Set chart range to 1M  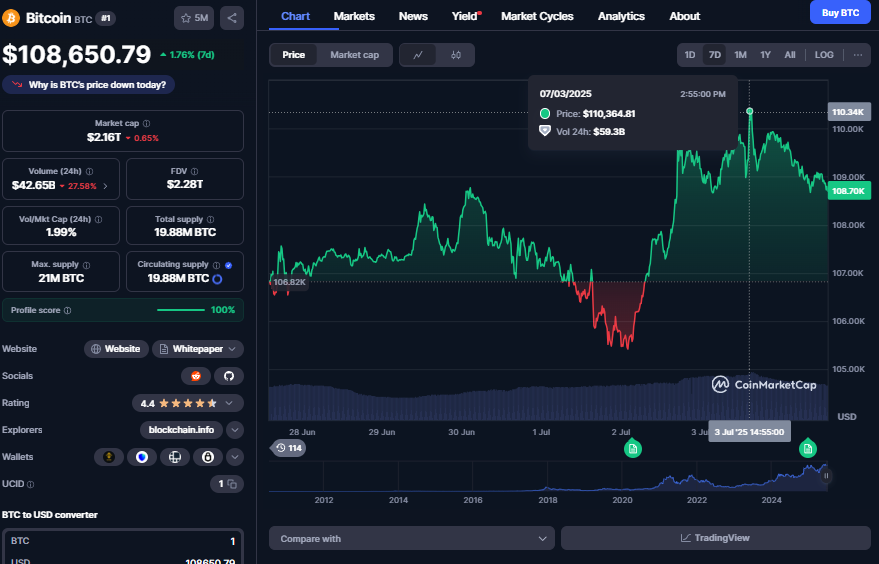[x=741, y=55]
